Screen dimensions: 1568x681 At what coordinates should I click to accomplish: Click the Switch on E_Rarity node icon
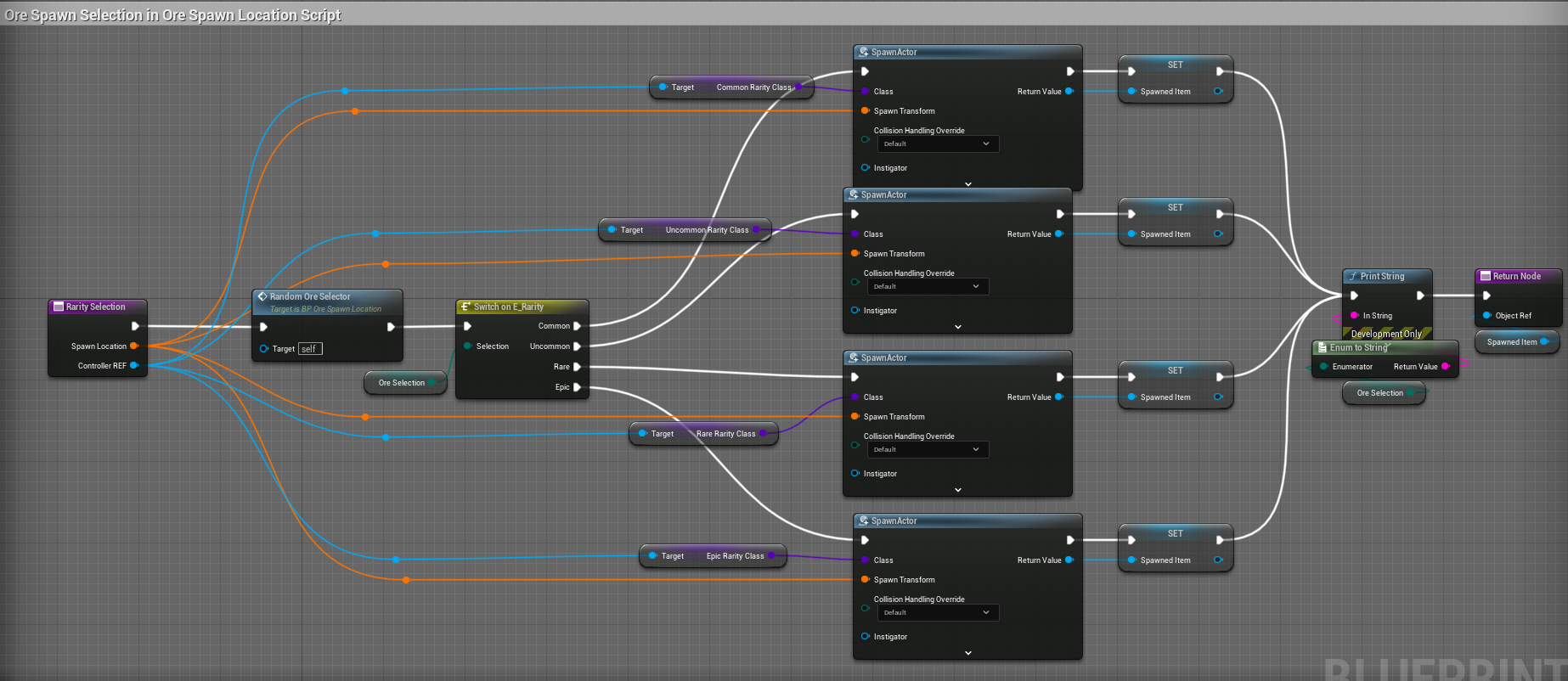click(x=465, y=307)
